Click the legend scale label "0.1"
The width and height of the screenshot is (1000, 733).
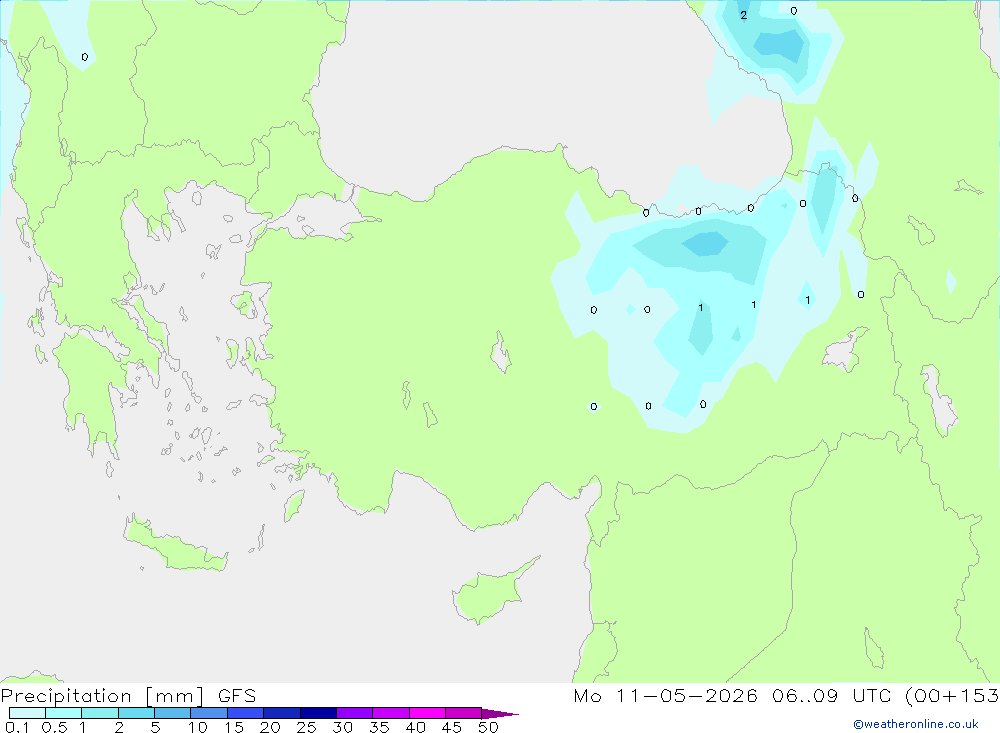pos(17,727)
